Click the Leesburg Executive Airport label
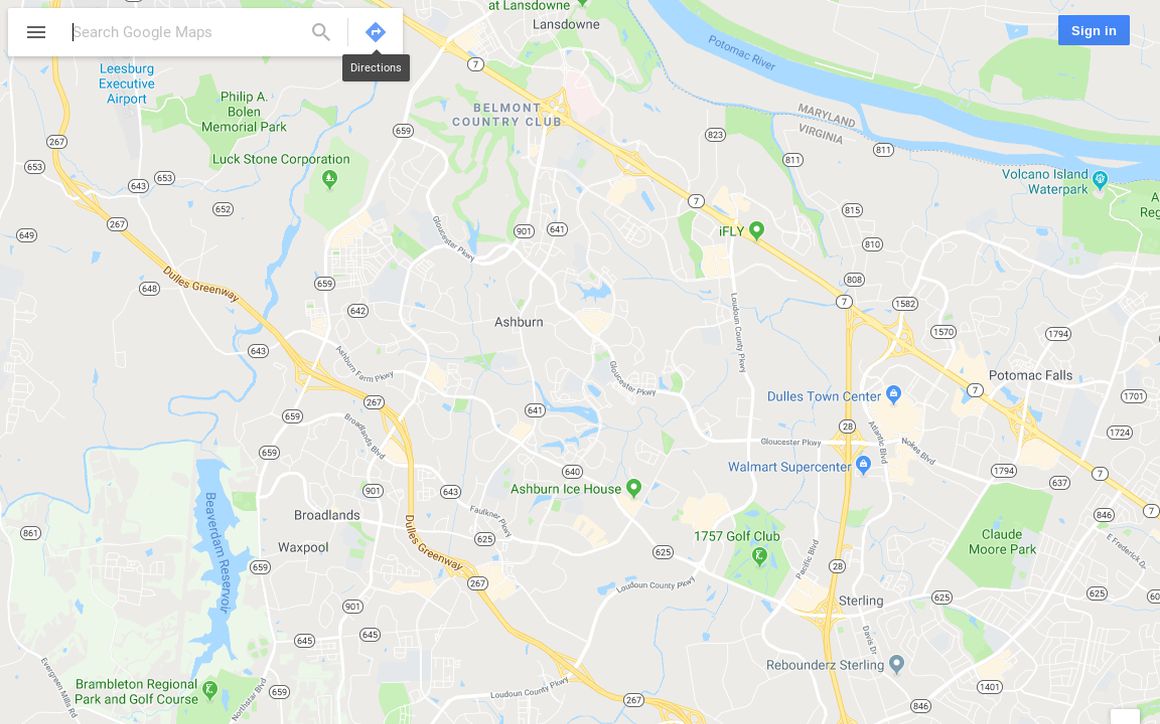 click(127, 84)
